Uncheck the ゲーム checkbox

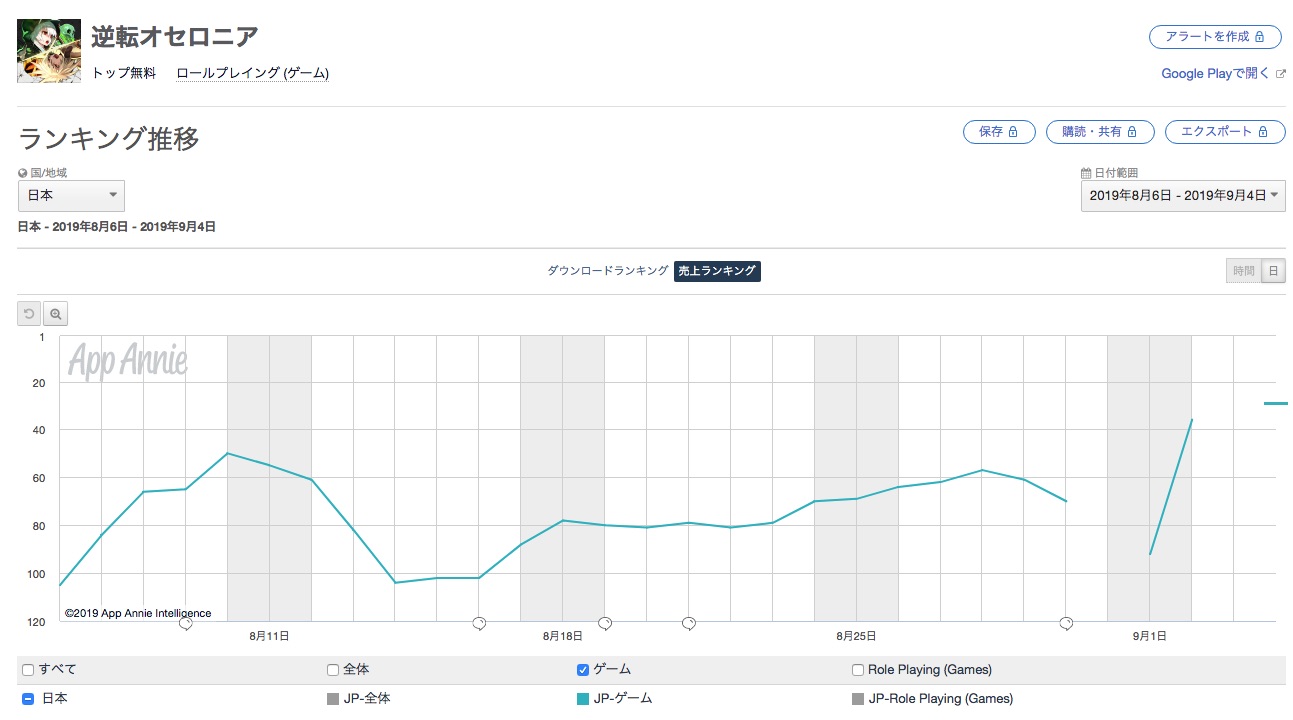(x=583, y=670)
